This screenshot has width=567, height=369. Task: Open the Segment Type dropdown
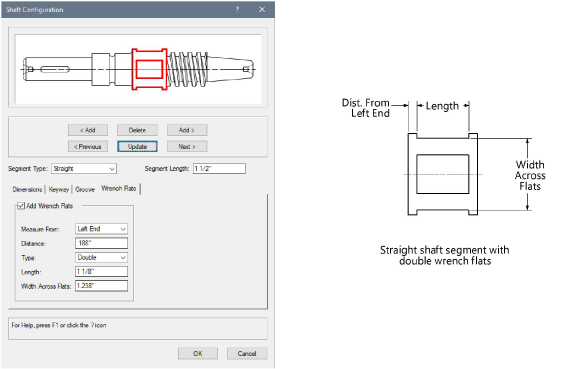pyautogui.click(x=84, y=169)
